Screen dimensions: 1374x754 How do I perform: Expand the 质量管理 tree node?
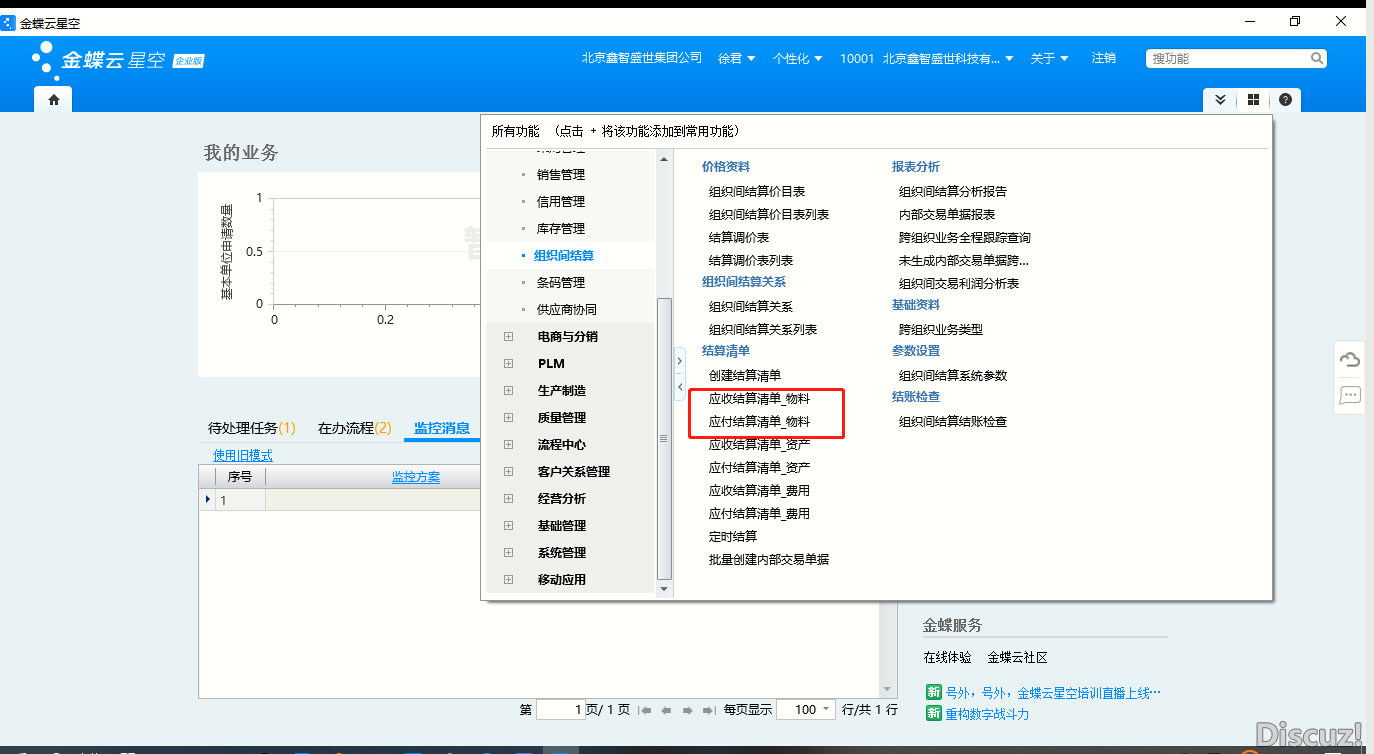coord(509,418)
